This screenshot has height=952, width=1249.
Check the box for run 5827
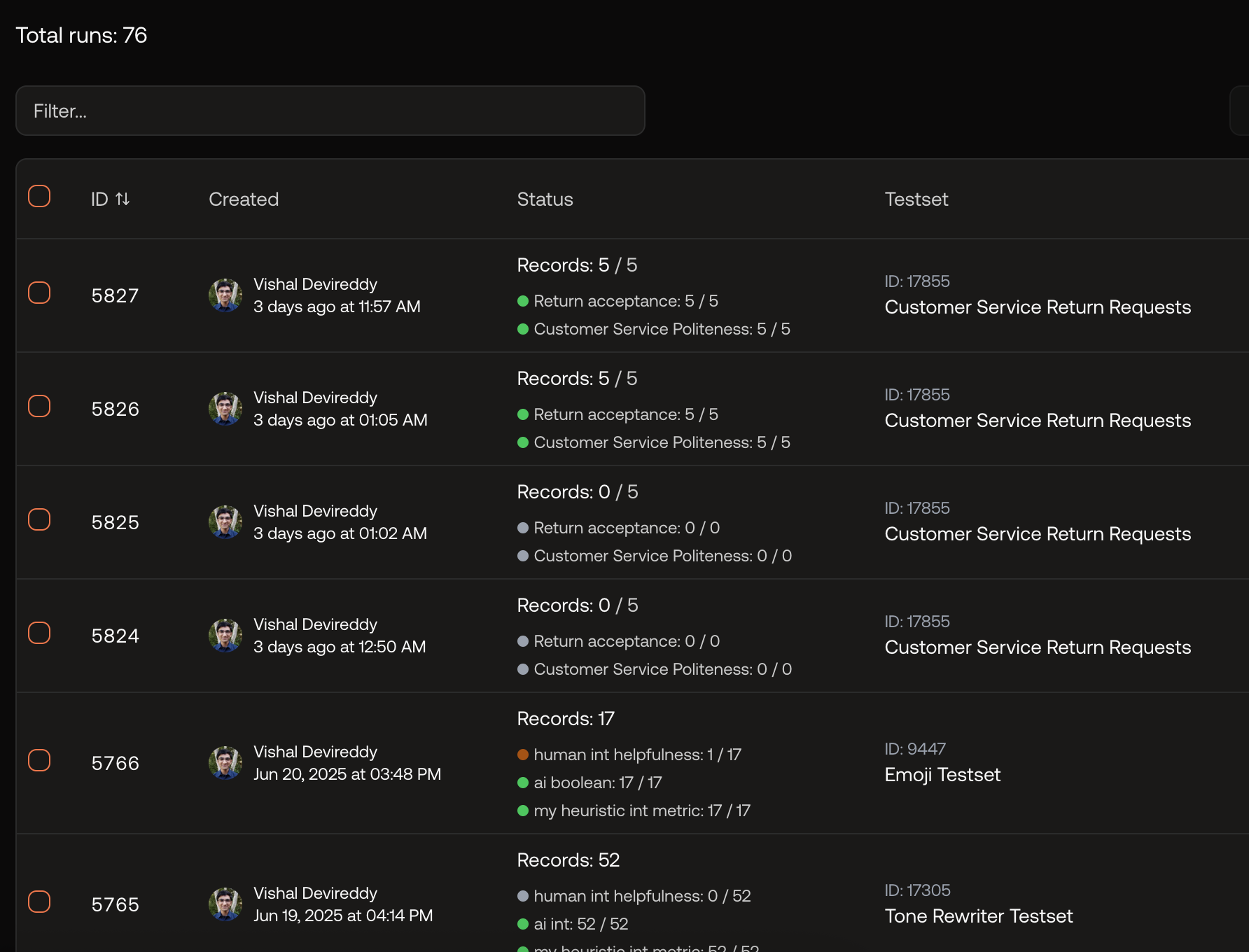[x=39, y=293]
